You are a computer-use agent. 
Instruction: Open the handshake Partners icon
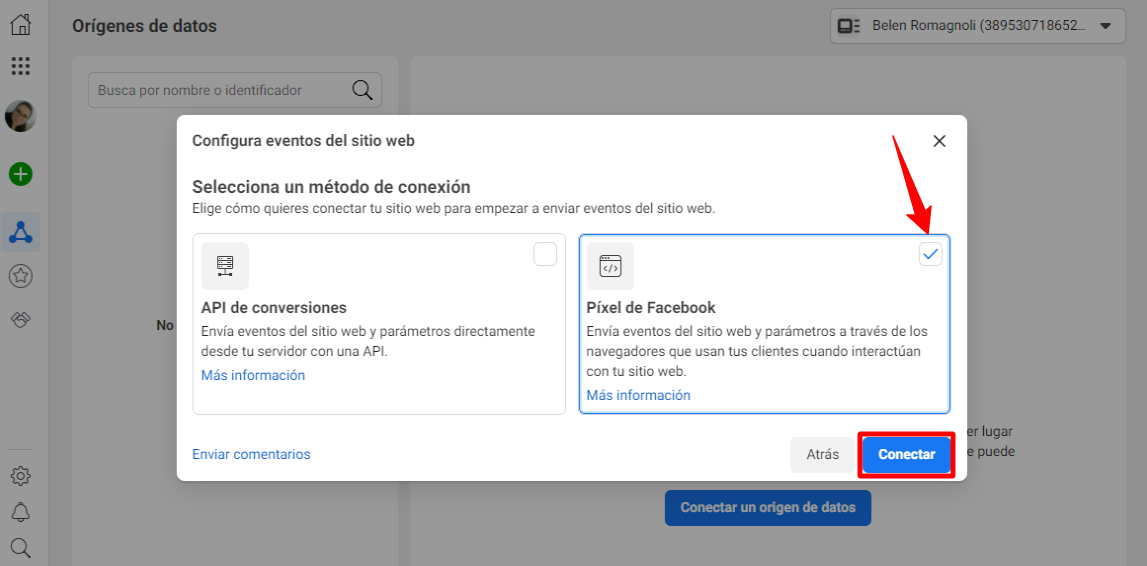click(x=20, y=320)
